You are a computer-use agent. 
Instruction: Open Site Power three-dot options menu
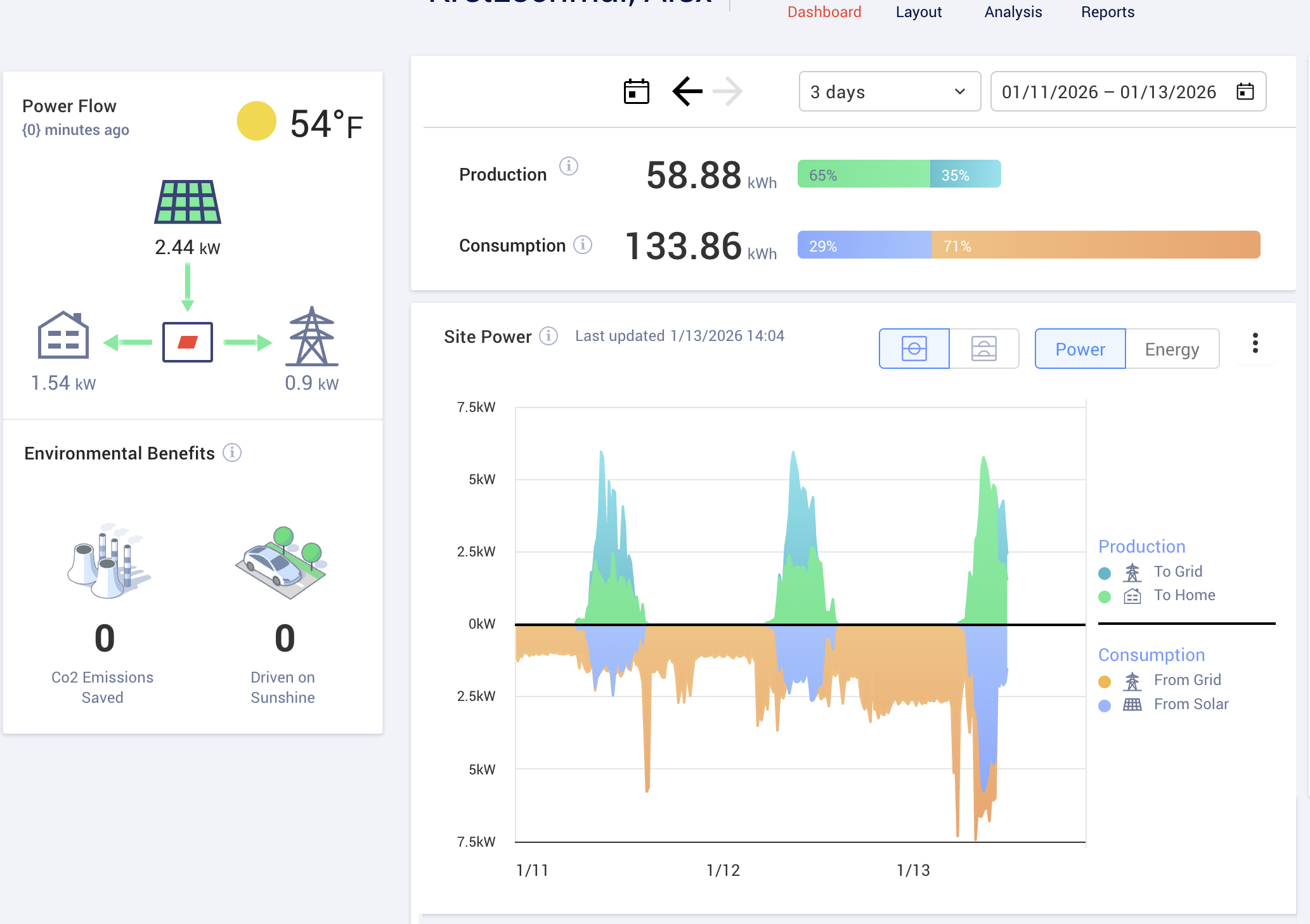(x=1255, y=343)
